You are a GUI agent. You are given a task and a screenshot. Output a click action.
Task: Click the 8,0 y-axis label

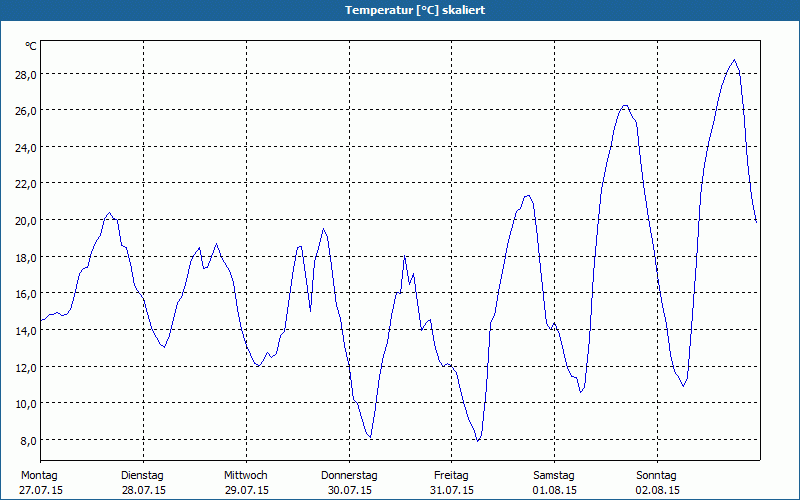(27, 440)
